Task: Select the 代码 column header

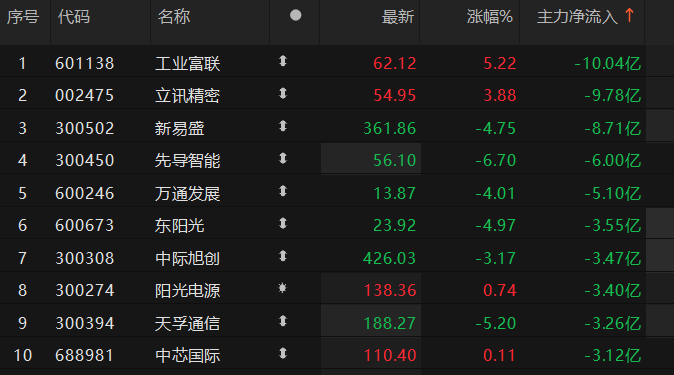Action: (x=74, y=17)
